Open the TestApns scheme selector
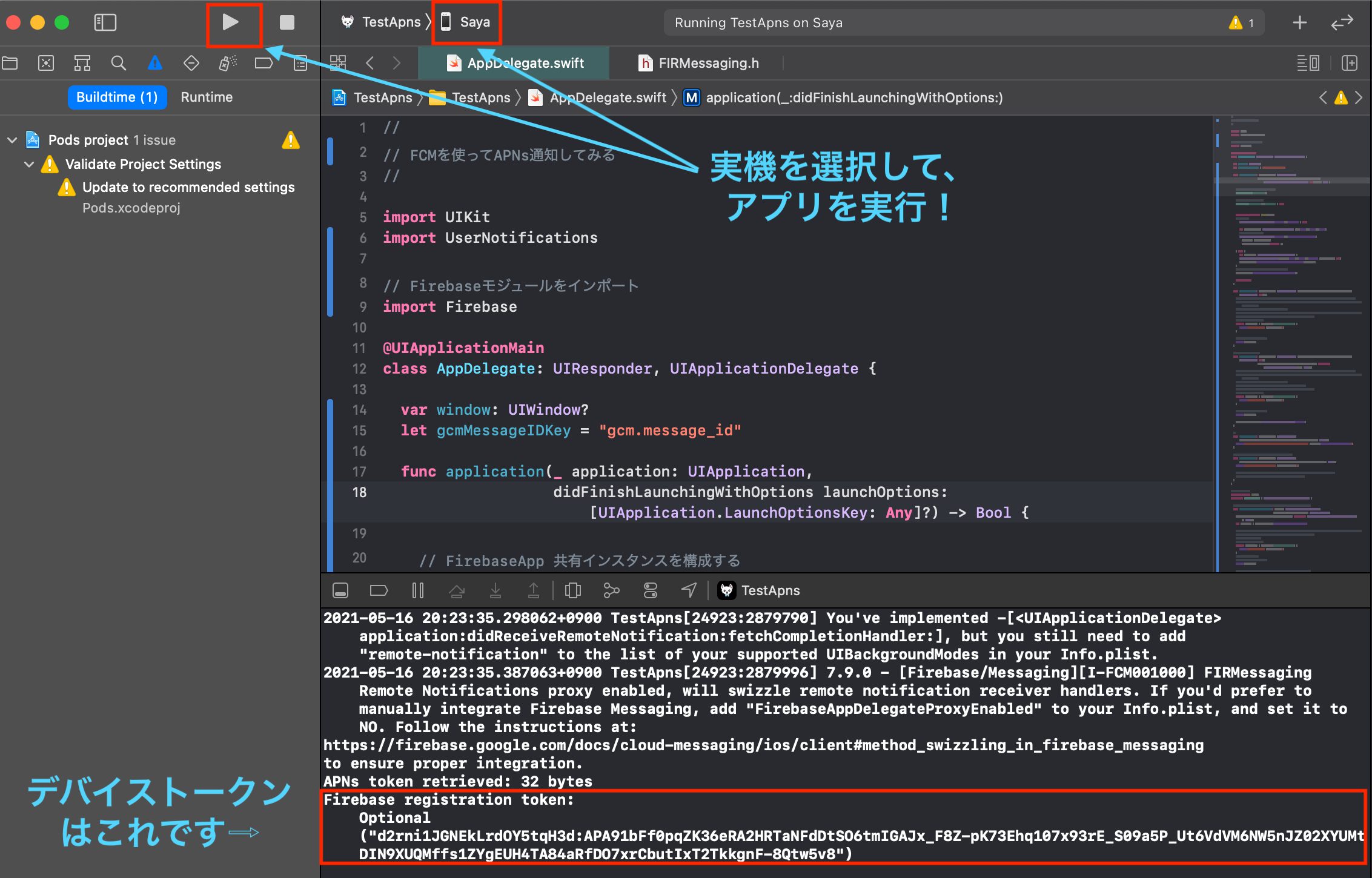The height and width of the screenshot is (878, 1372). click(380, 22)
